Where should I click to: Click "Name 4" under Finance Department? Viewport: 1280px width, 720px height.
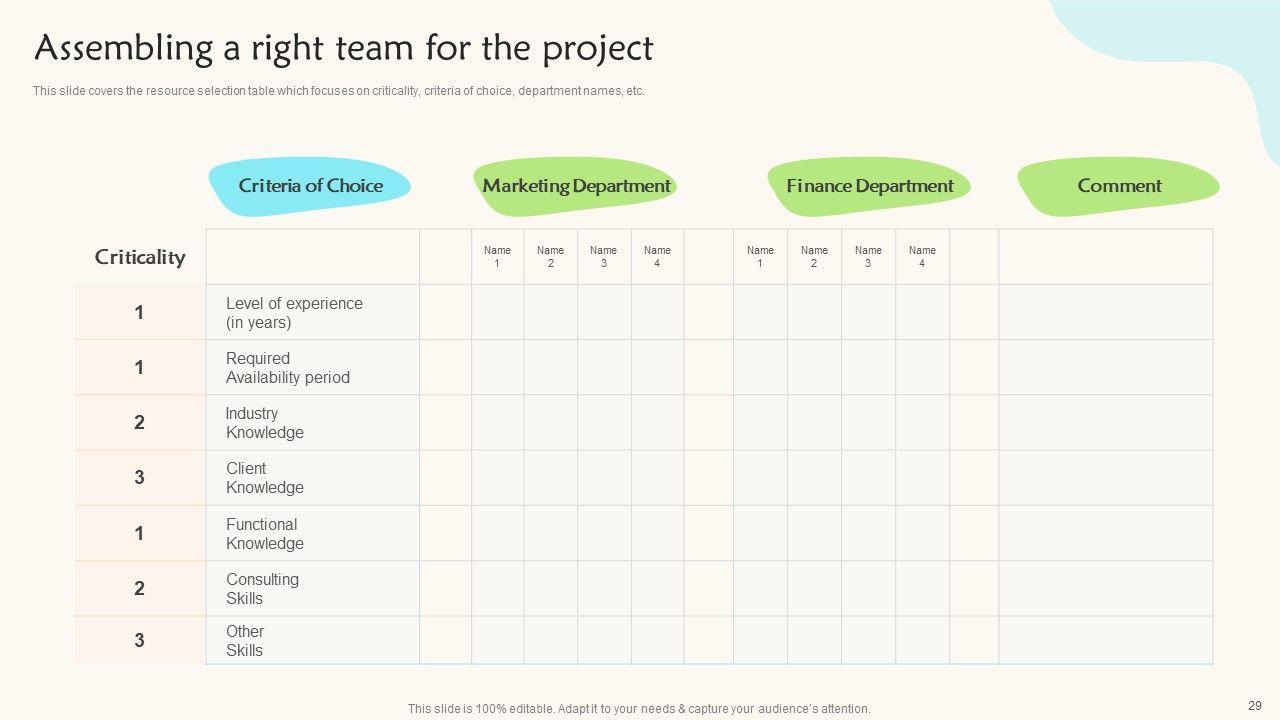coord(922,257)
